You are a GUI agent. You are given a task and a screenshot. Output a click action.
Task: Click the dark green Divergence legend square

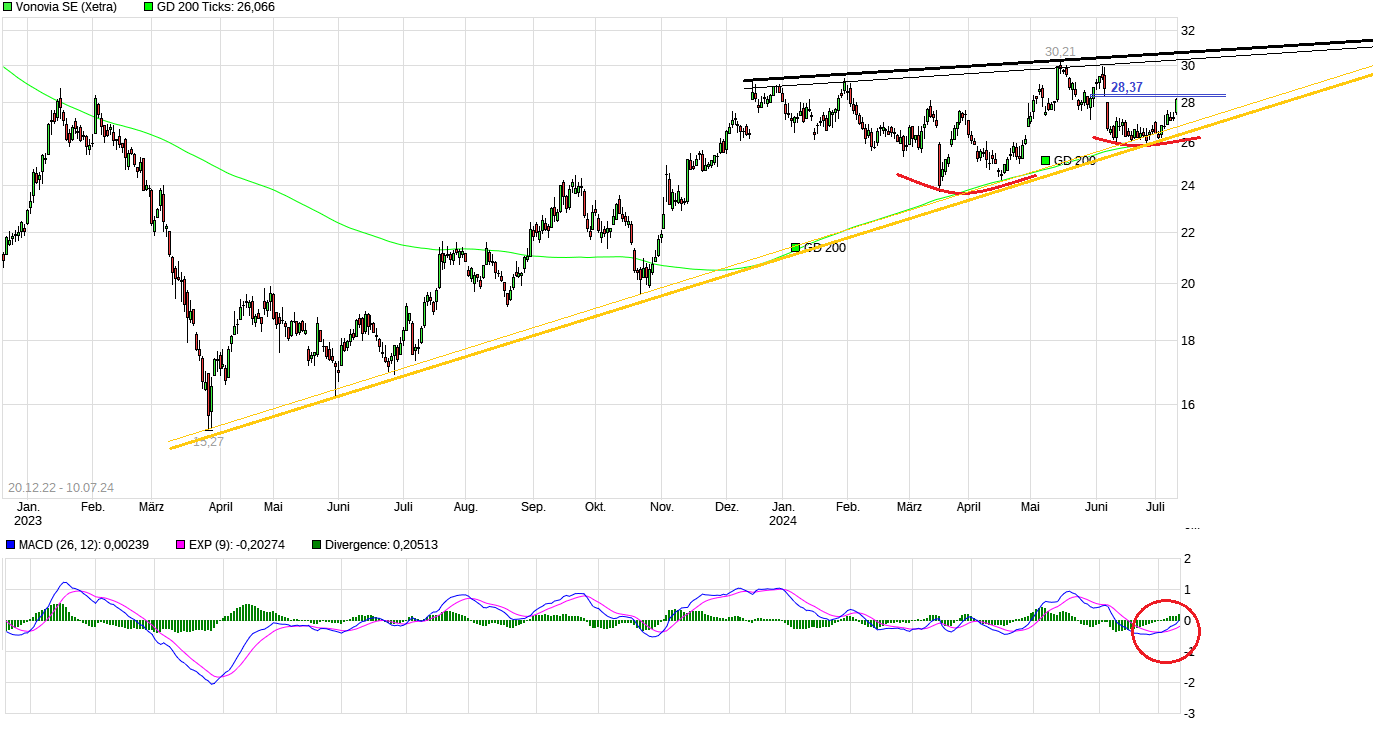point(316,545)
